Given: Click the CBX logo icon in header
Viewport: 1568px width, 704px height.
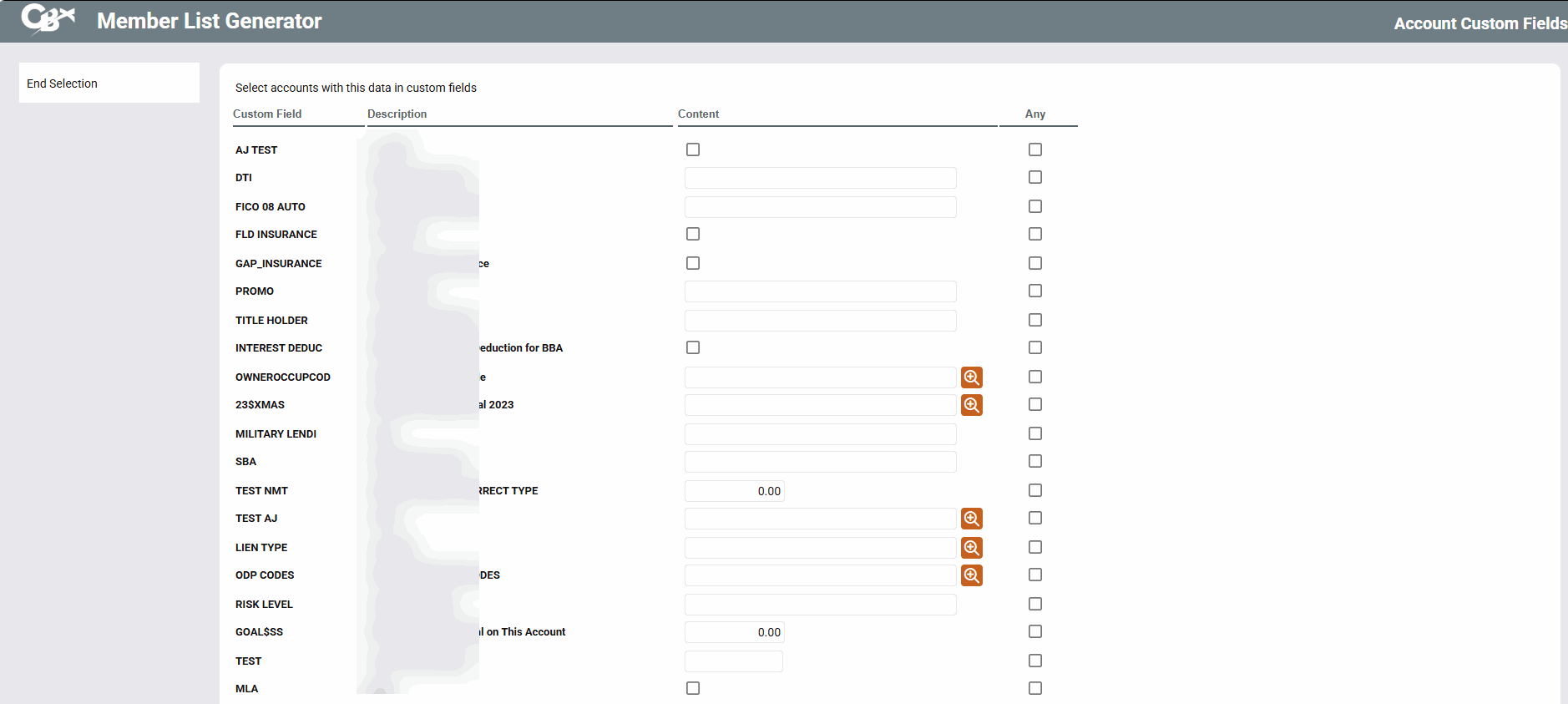Looking at the screenshot, I should coord(48,18).
